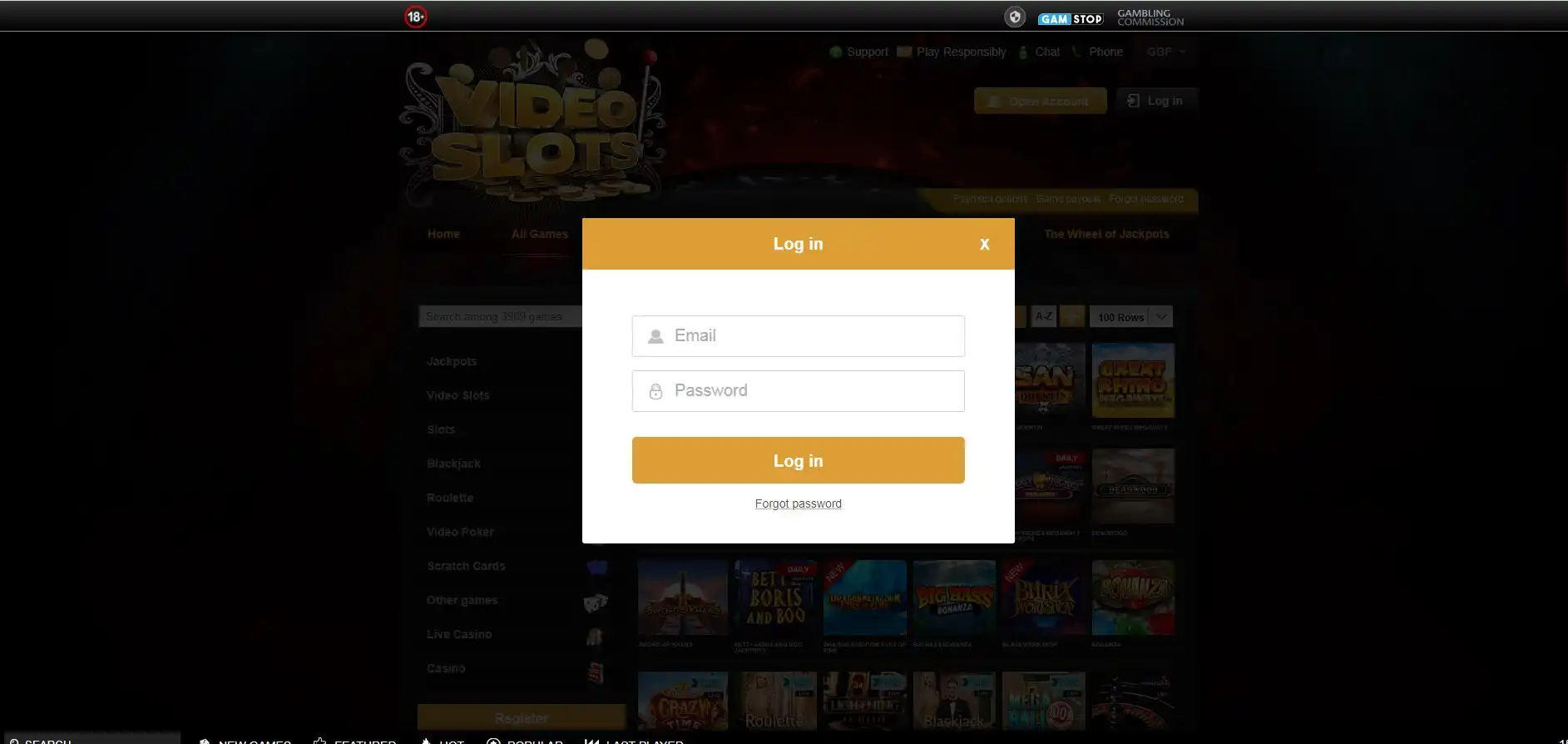Focus the Password input field

[x=798, y=391]
